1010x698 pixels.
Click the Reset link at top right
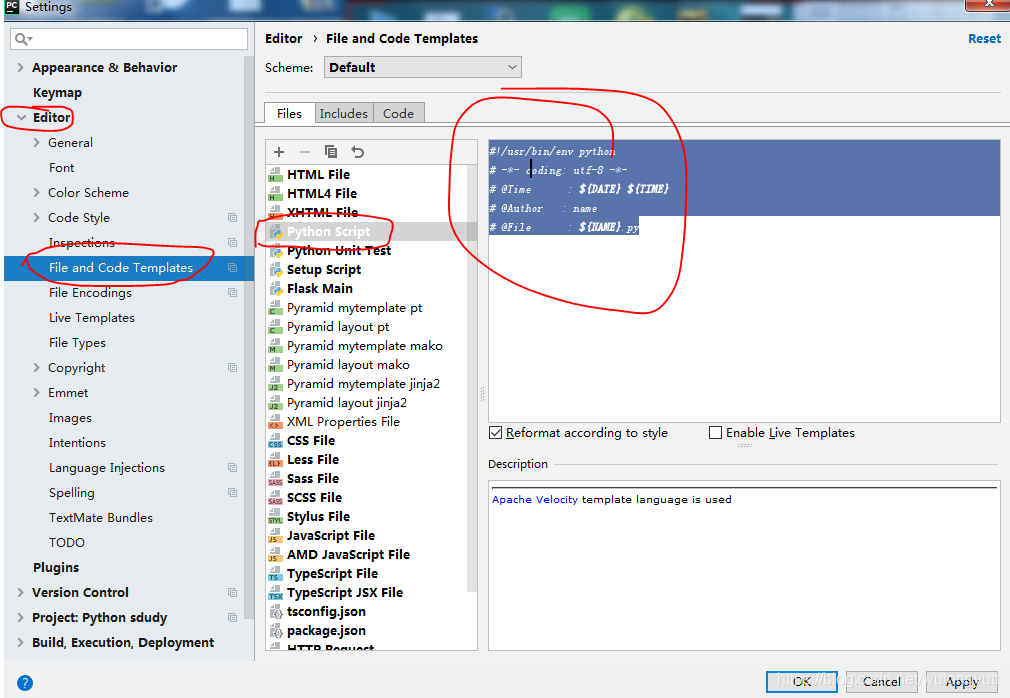[x=984, y=38]
